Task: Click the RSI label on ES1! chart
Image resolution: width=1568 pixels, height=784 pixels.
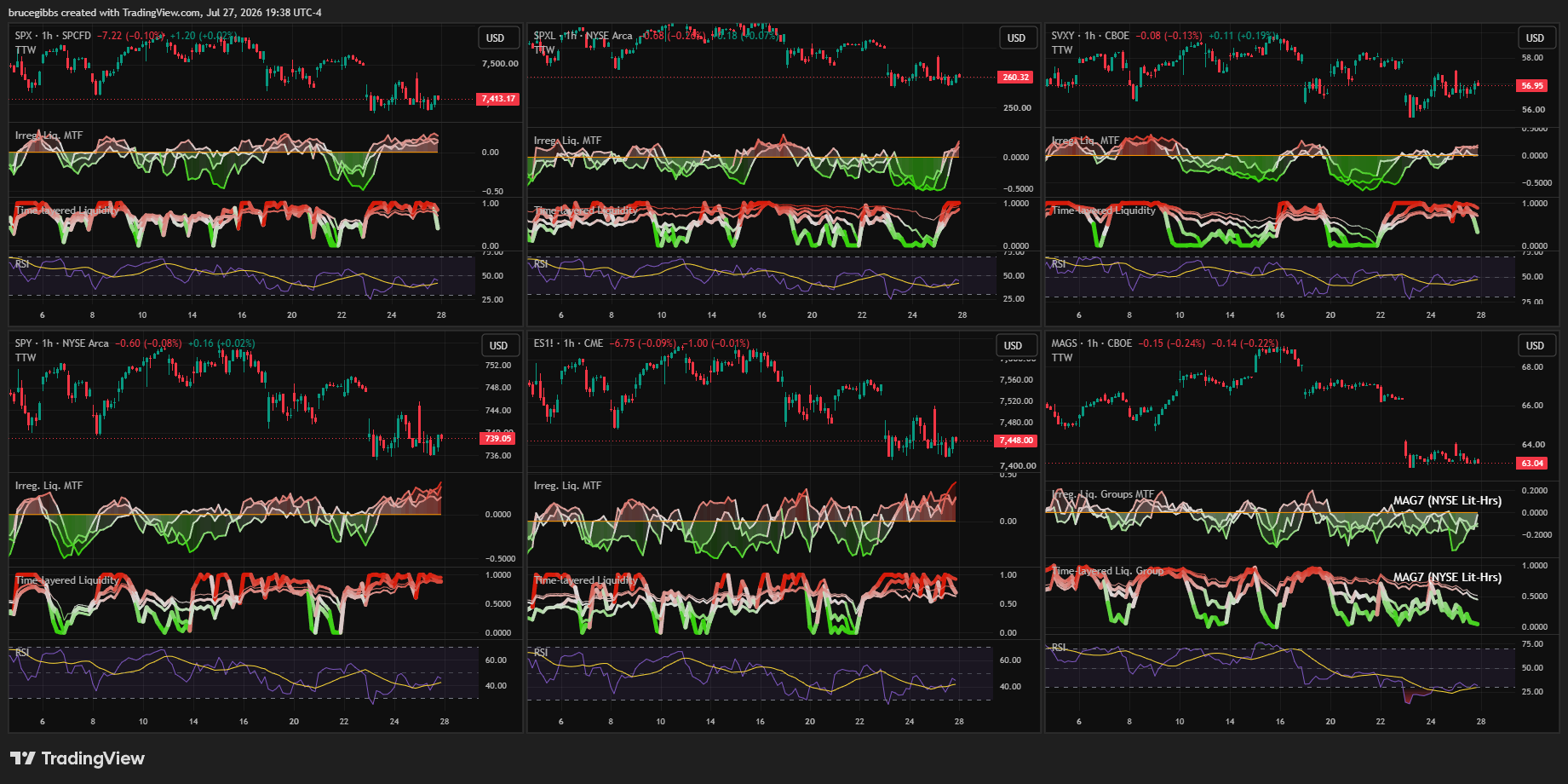Action: pos(541,653)
